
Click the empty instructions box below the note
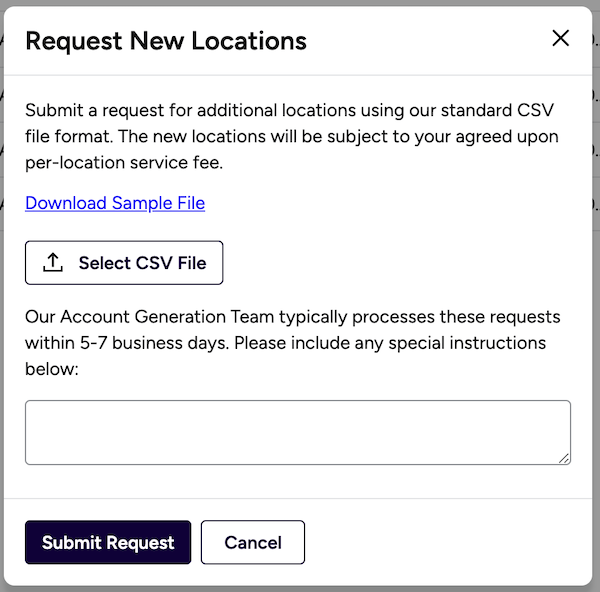click(298, 432)
